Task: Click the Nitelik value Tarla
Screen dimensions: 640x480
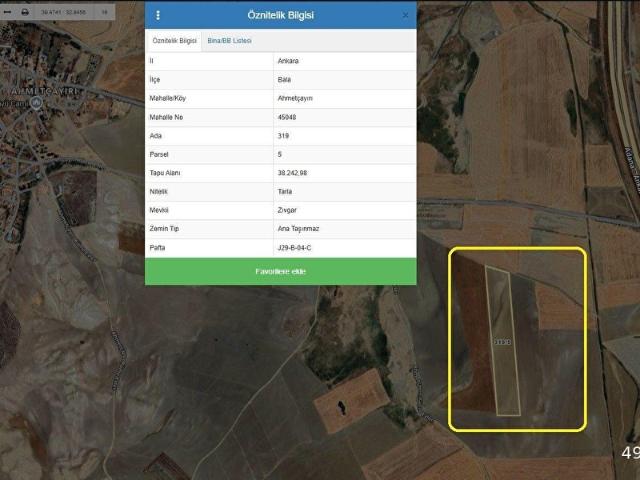Action: pos(286,192)
